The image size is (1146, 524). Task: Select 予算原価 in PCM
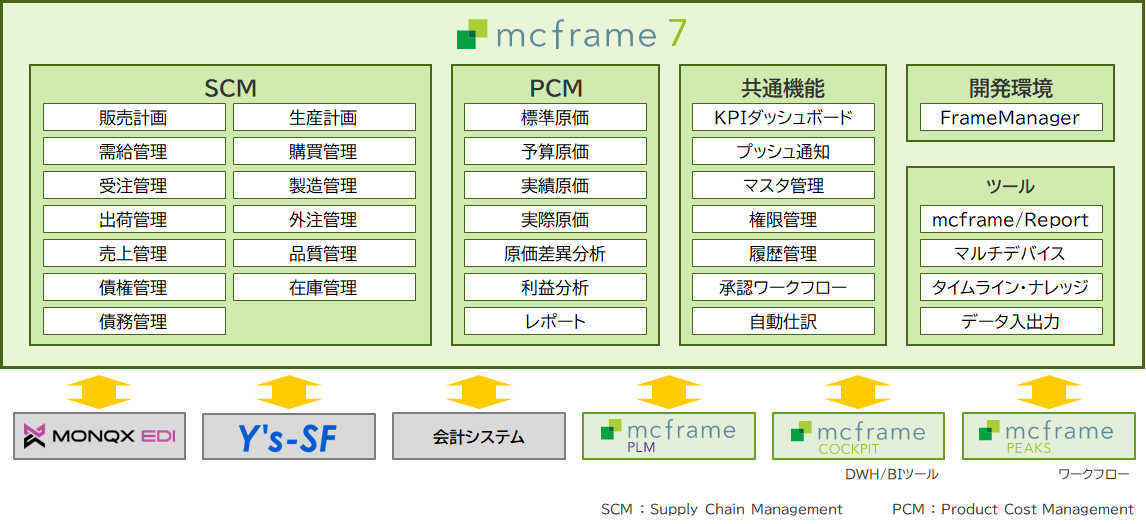point(555,151)
